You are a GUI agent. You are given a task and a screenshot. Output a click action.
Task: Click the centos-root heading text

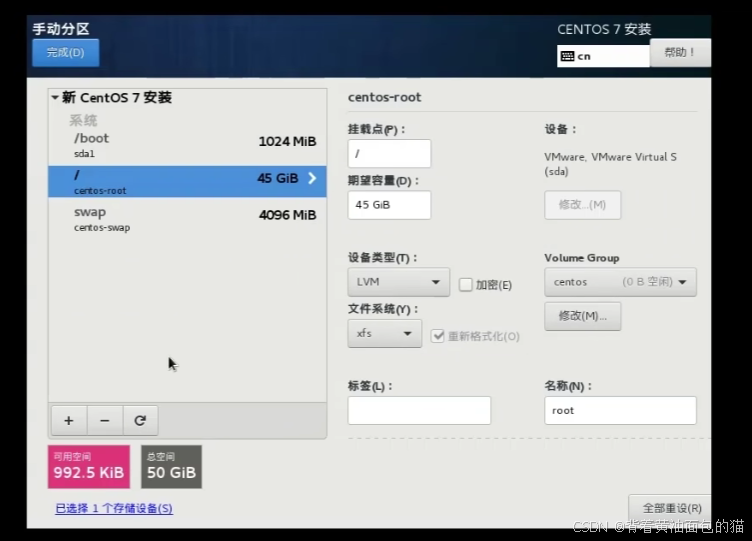coord(384,97)
